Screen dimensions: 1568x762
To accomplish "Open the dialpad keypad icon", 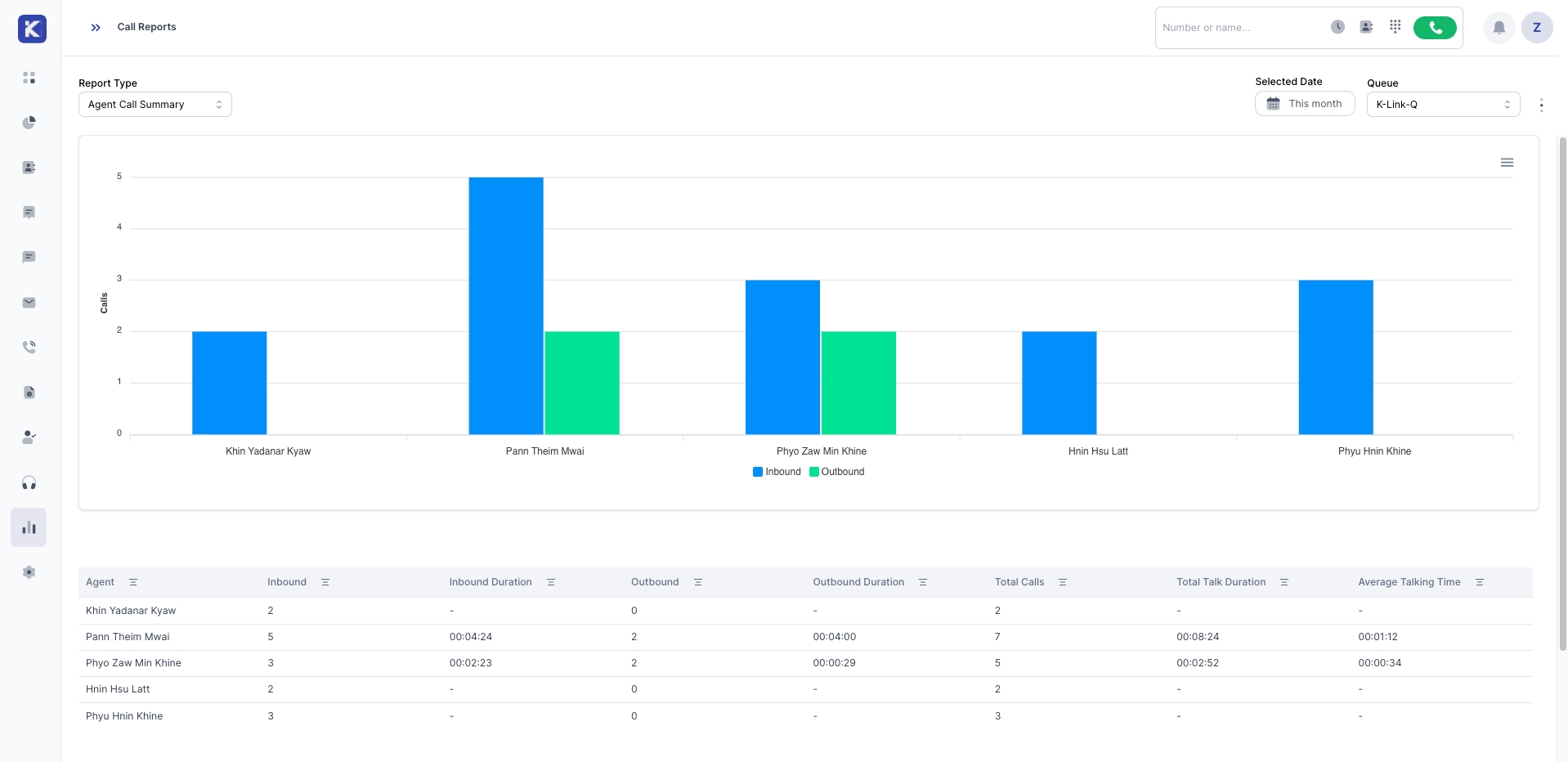I will tap(1395, 27).
